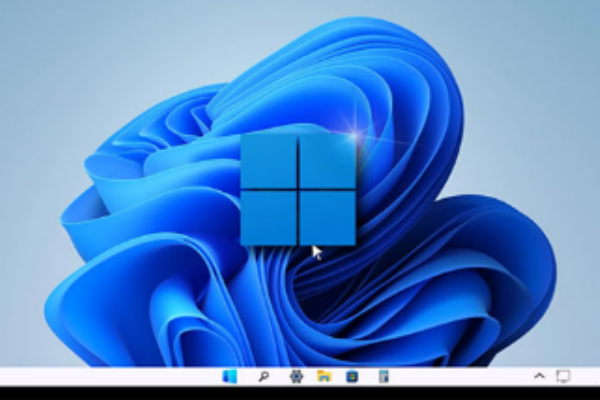Select the top-right pane of the Windows logo
Screen dimensions: 600x400
click(x=327, y=160)
